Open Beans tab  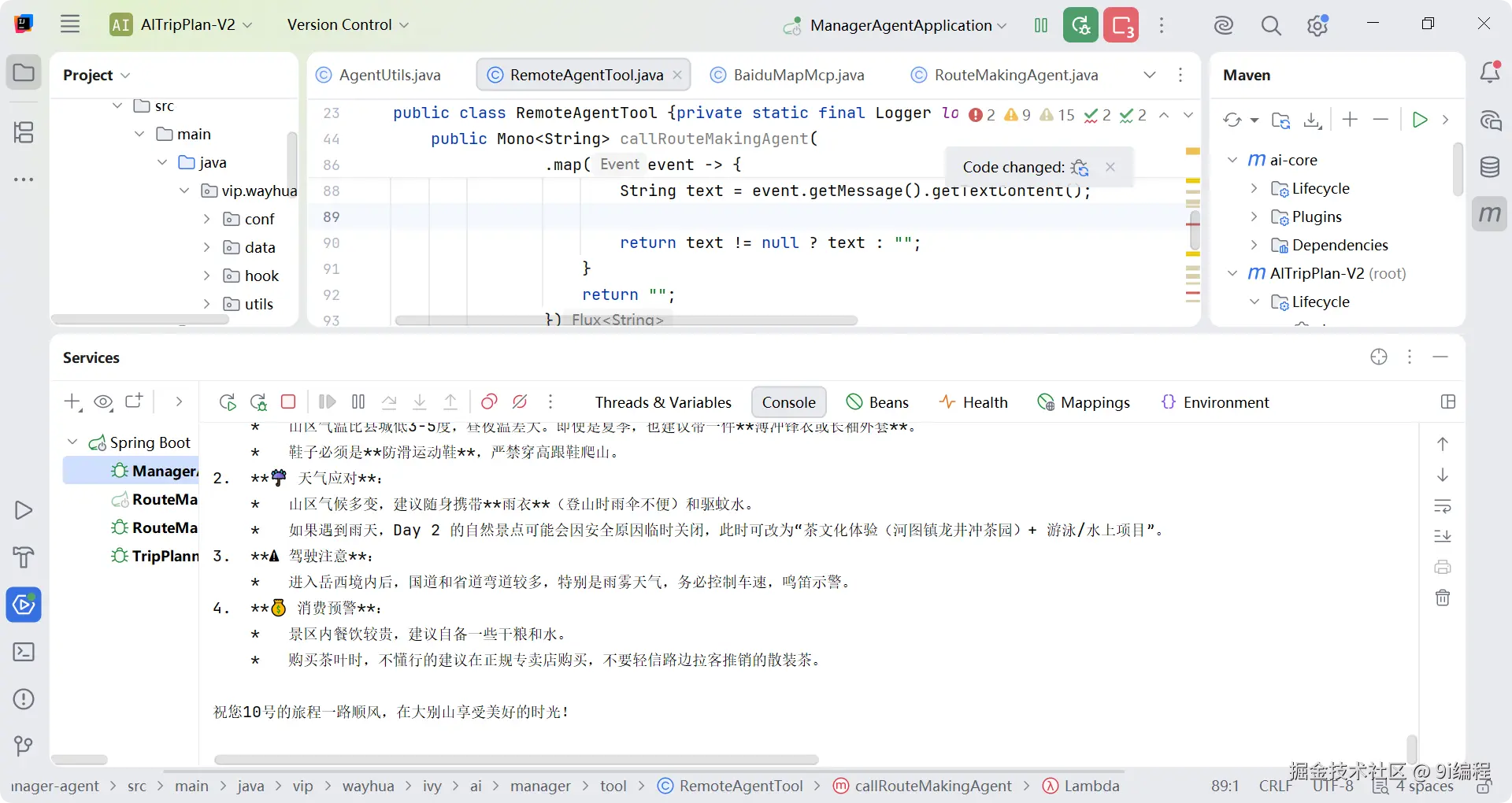(877, 402)
